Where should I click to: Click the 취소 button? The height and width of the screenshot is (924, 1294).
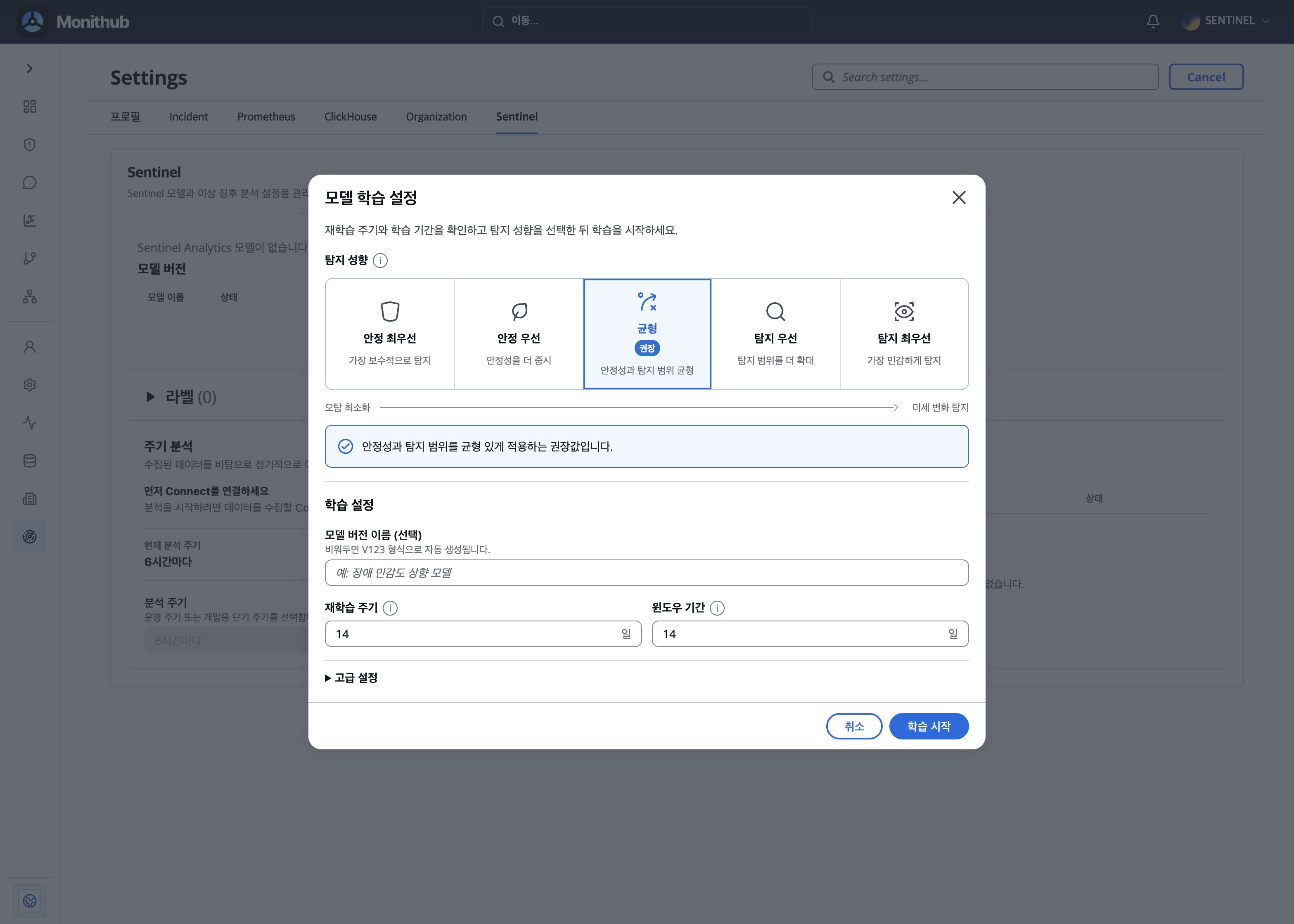click(x=854, y=726)
